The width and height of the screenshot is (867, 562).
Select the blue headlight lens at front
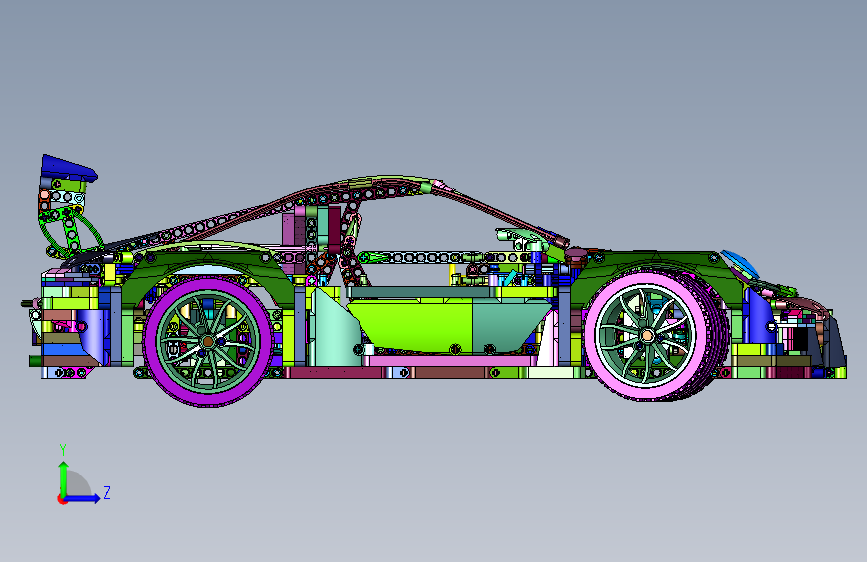740,262
